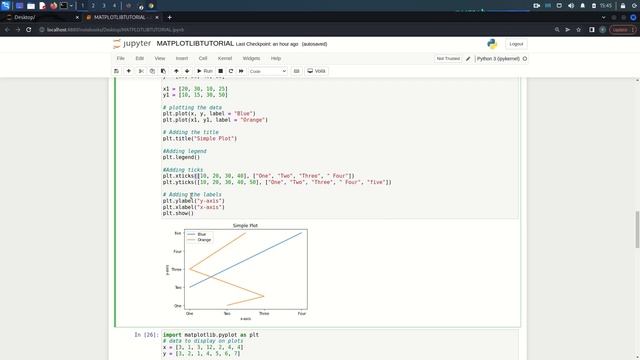Click the Python 3 (ipykernel) label
640x360 pixels.
click(x=498, y=59)
